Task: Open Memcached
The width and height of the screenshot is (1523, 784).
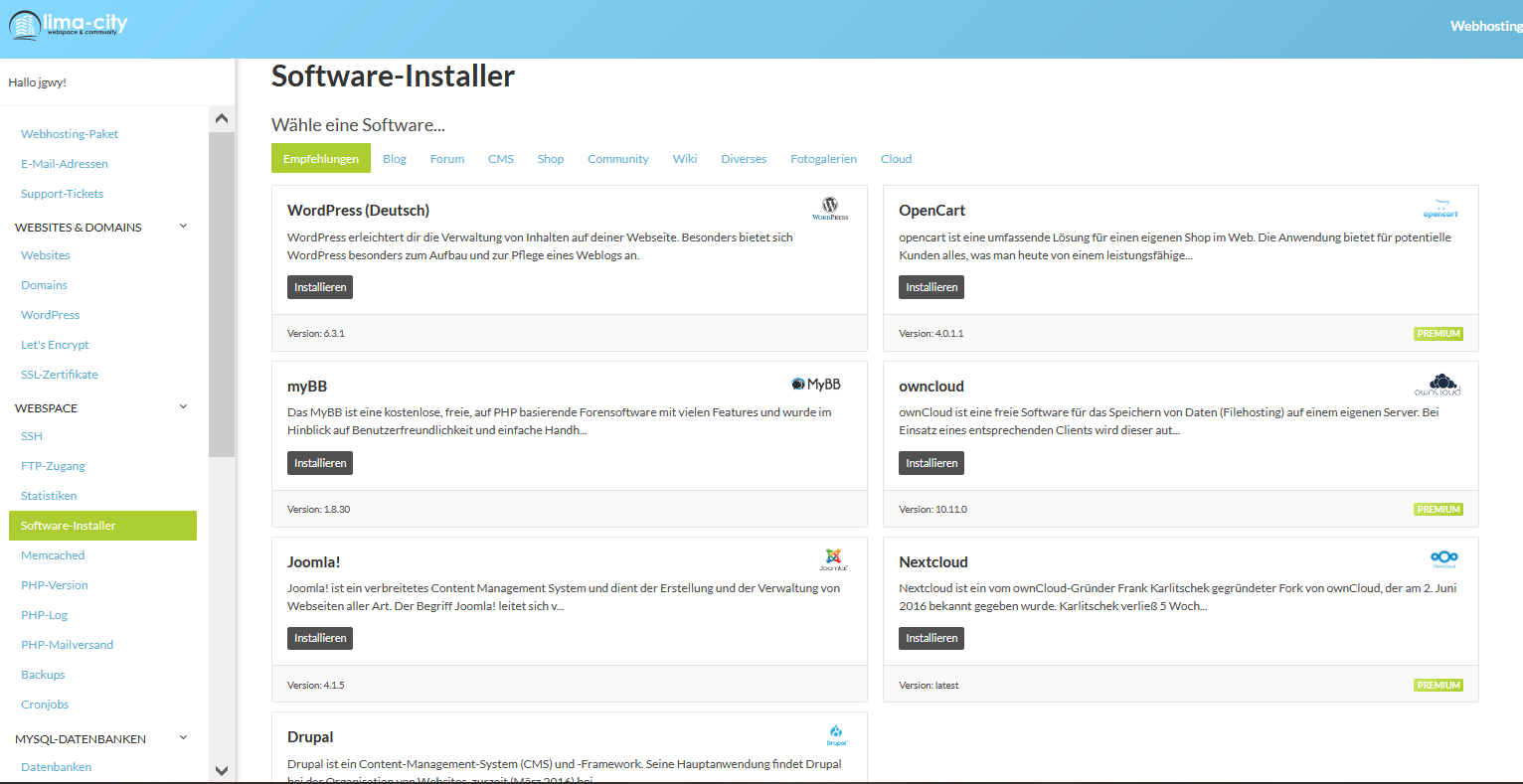Action: [53, 555]
